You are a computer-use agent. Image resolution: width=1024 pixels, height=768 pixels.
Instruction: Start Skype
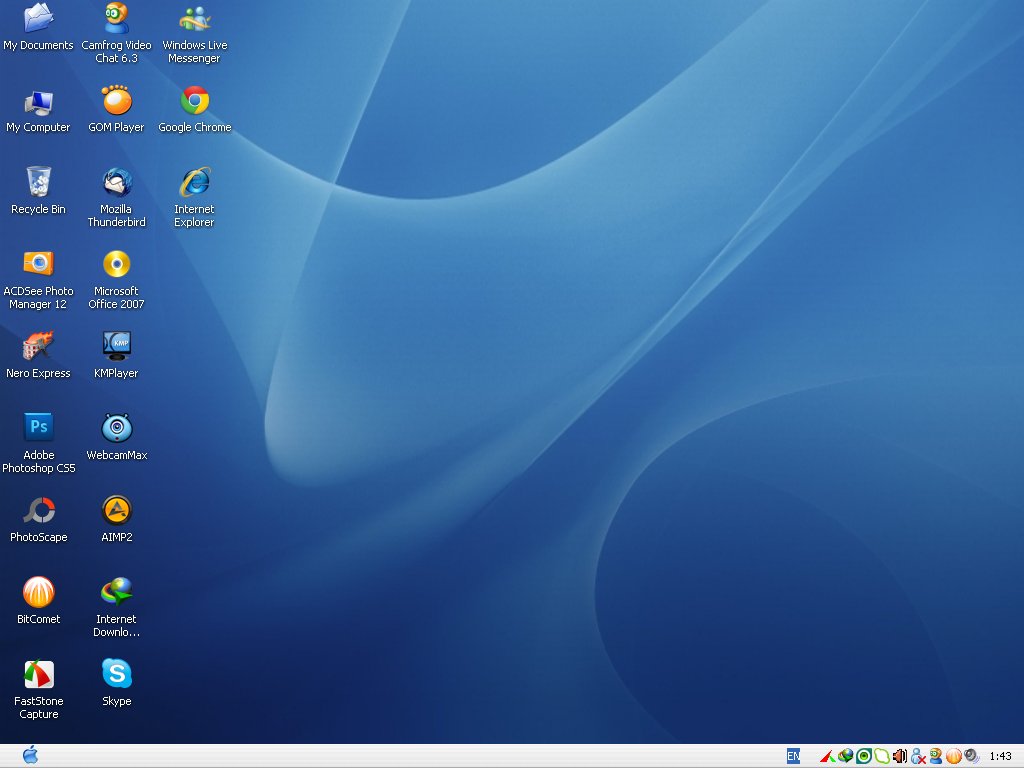click(x=116, y=672)
